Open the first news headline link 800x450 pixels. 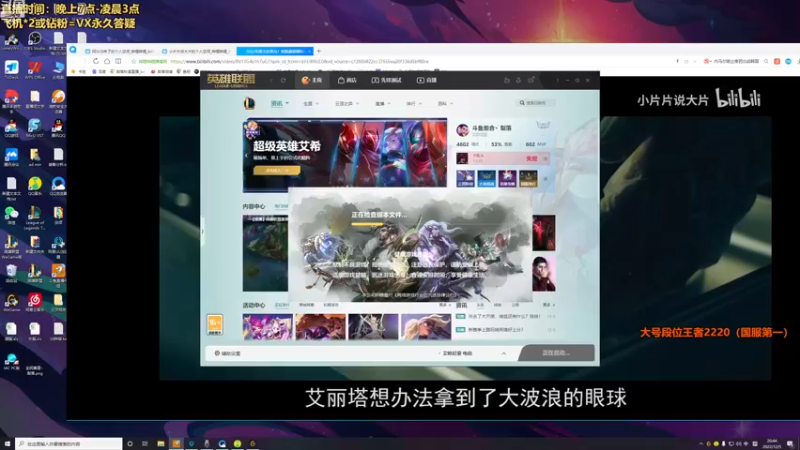tap(504, 316)
